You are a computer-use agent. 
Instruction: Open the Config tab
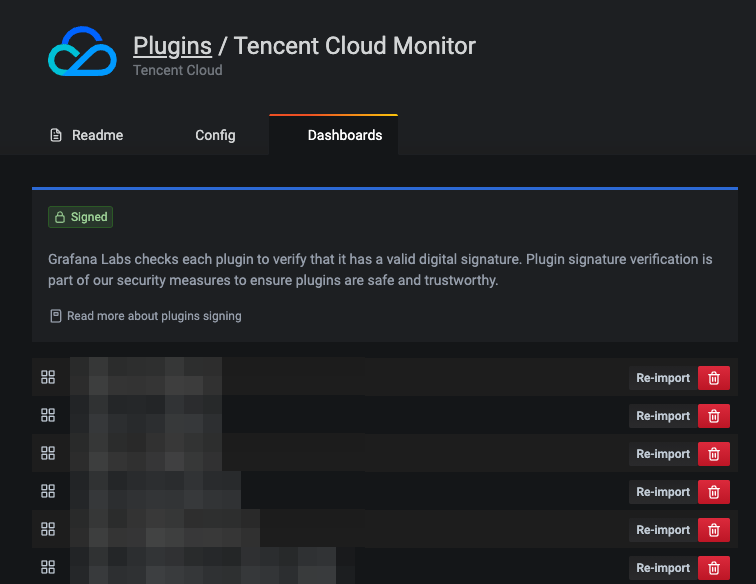215,135
